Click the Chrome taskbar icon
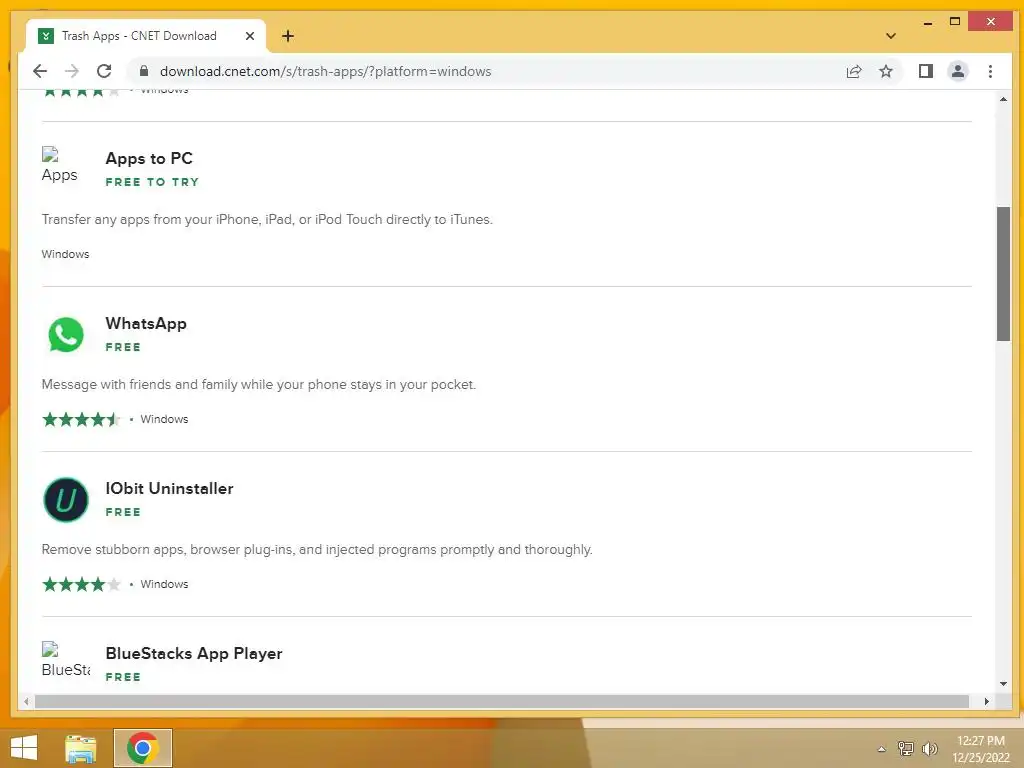This screenshot has height=768, width=1024. (142, 748)
